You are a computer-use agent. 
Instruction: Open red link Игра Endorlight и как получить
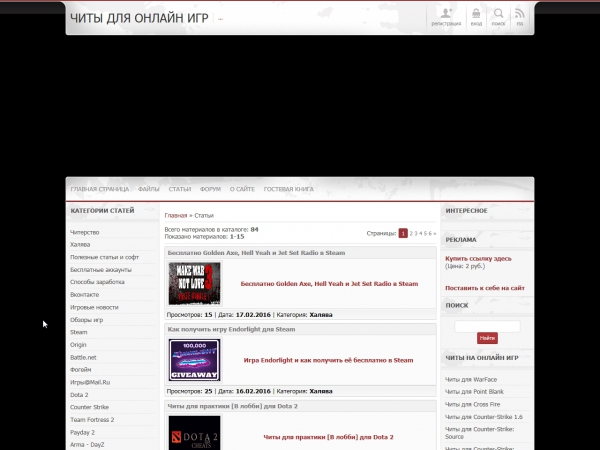pos(328,360)
